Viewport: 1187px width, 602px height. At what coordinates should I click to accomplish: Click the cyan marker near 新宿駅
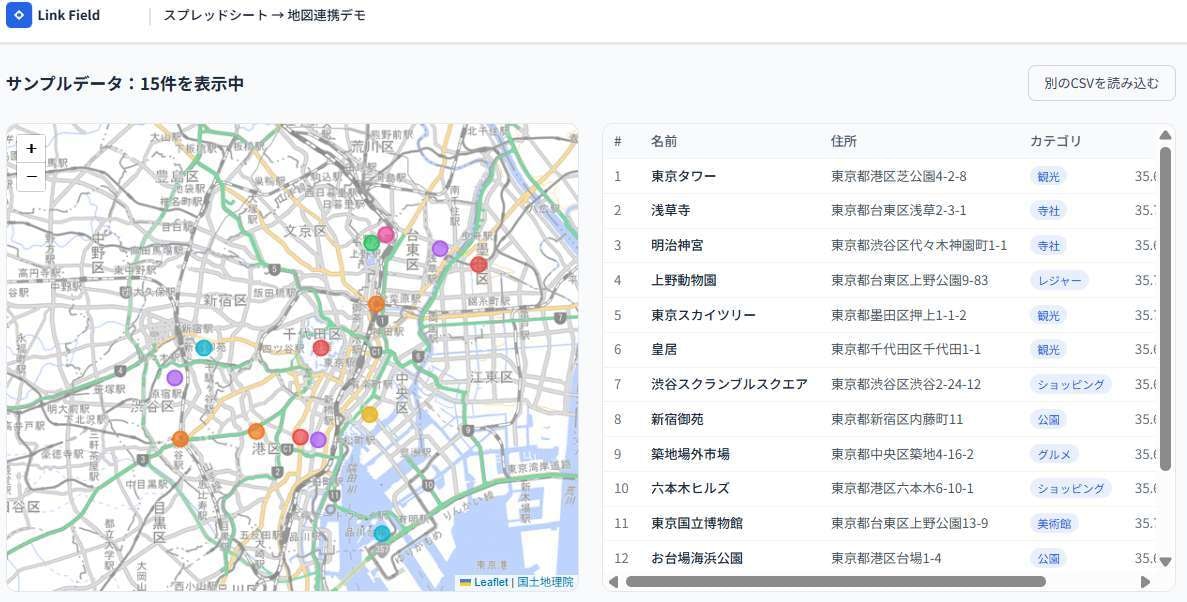(x=204, y=348)
